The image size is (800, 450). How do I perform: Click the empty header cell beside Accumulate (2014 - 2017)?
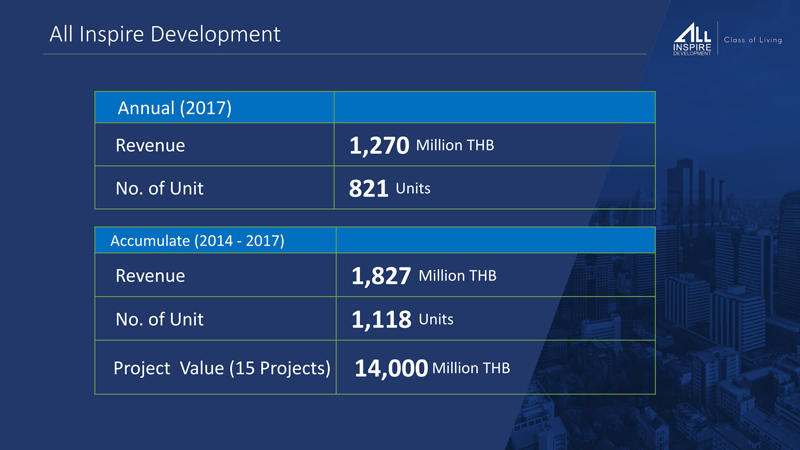click(495, 241)
